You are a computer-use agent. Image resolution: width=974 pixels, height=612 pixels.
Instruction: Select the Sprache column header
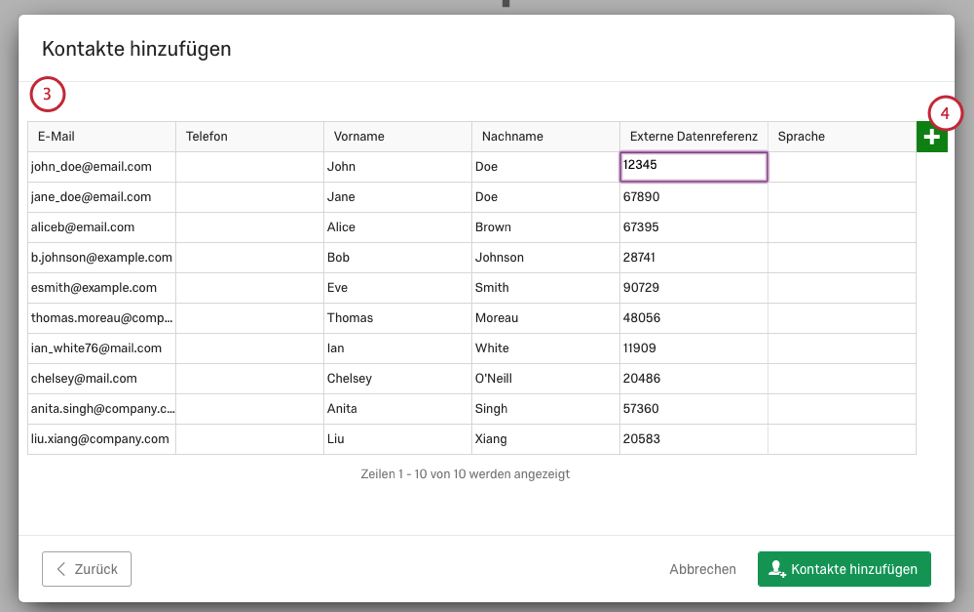tap(842, 137)
